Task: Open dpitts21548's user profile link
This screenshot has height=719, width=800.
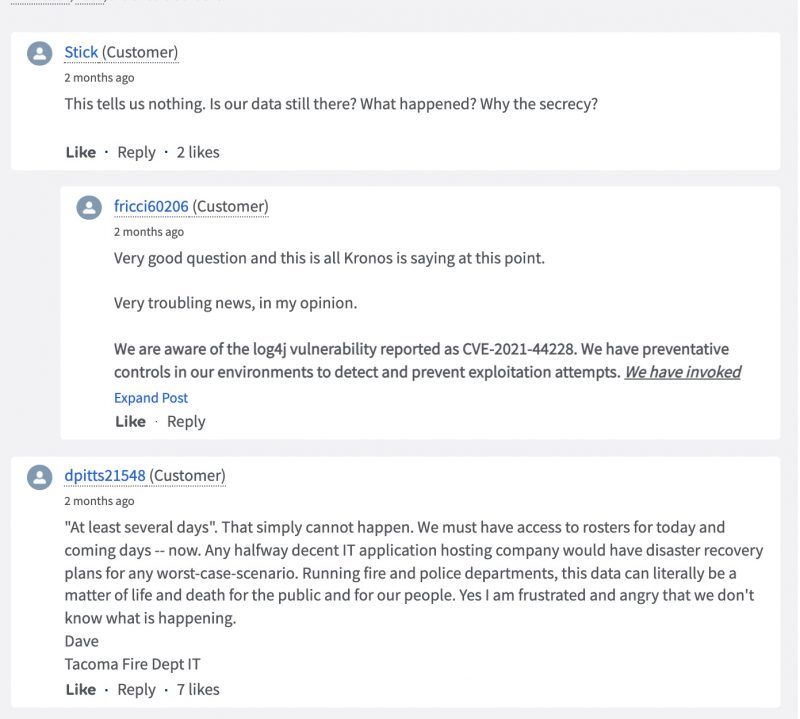Action: pos(105,475)
